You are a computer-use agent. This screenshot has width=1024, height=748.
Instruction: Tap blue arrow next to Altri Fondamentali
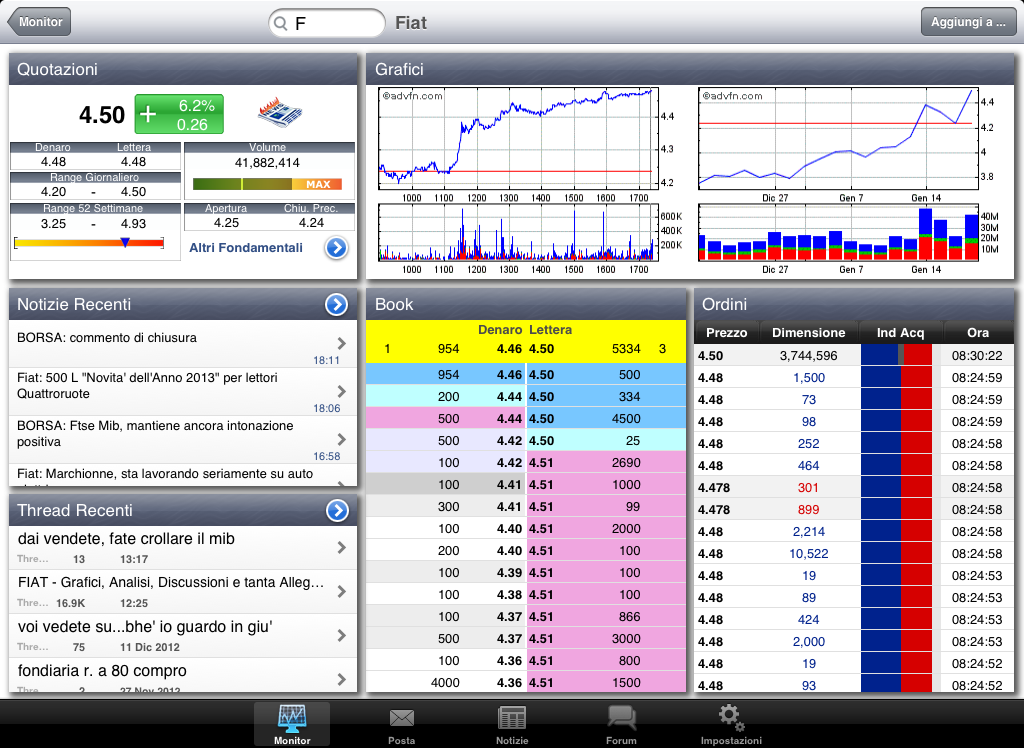(x=336, y=248)
